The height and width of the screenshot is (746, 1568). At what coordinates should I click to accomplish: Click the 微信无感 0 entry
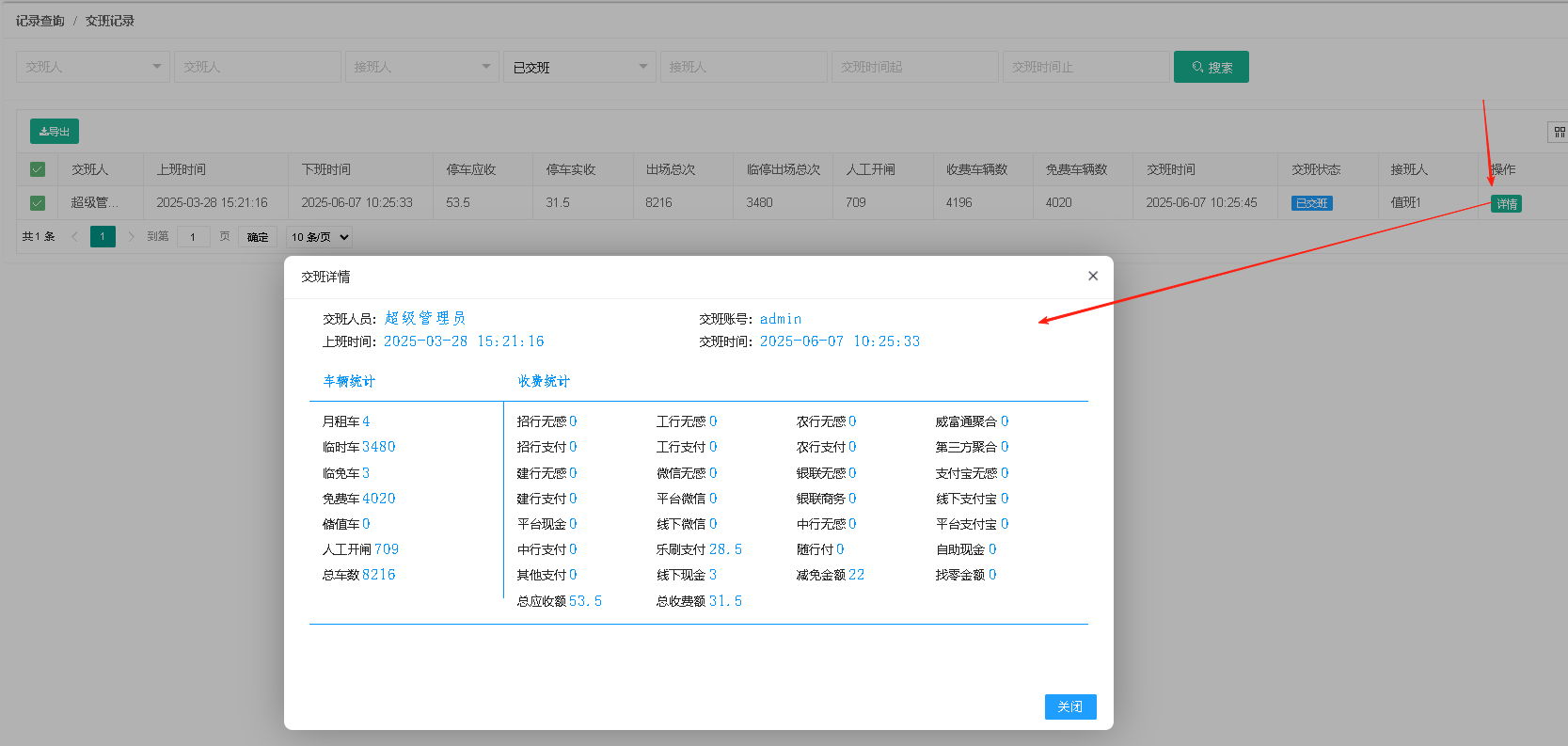687,473
